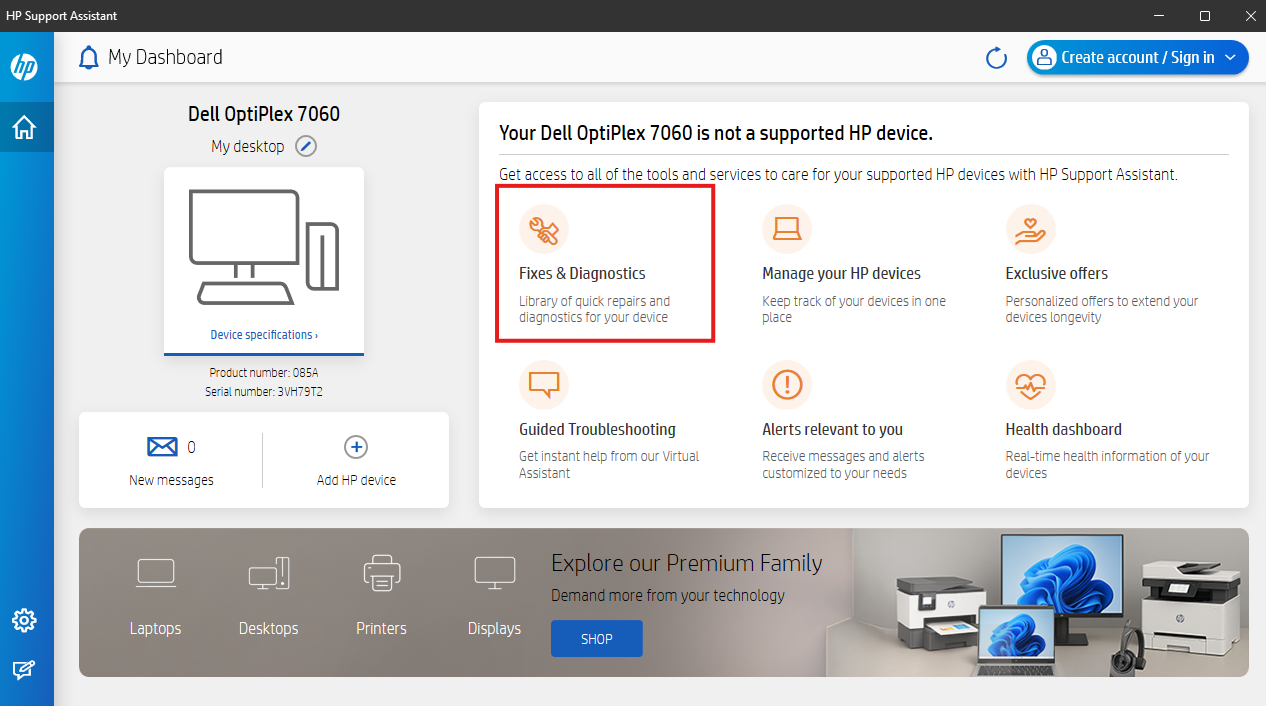1266x706 pixels.
Task: Expand the Sign in dropdown chevron
Action: [1231, 58]
